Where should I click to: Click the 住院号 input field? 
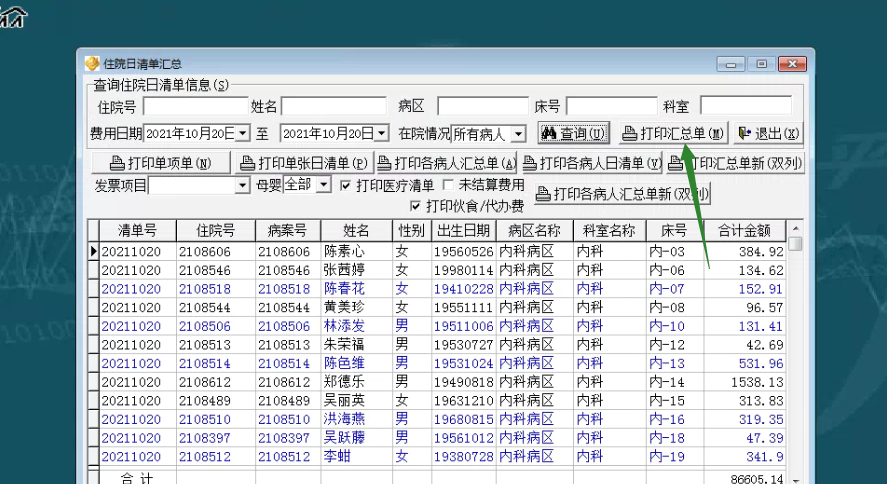195,106
